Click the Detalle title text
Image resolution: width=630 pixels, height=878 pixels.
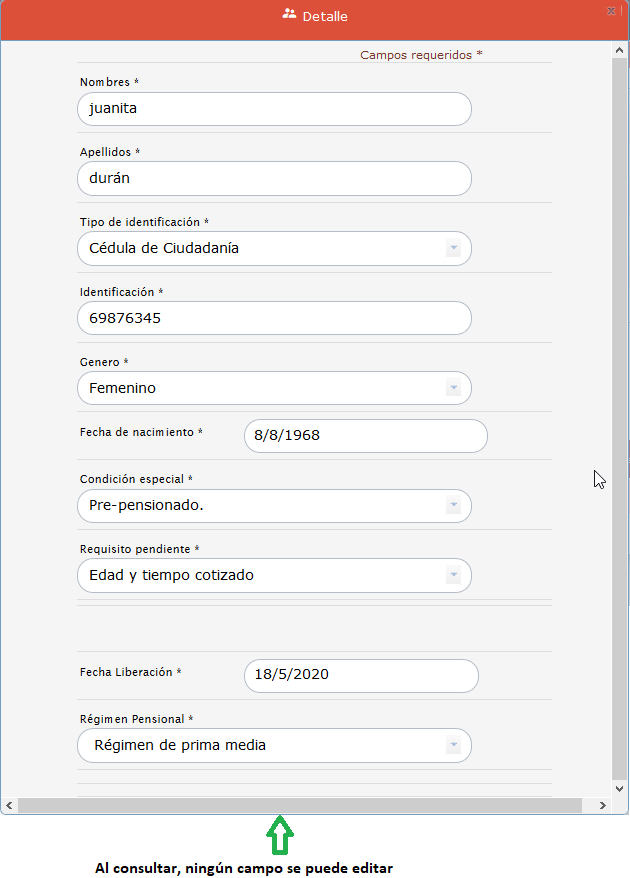325,17
